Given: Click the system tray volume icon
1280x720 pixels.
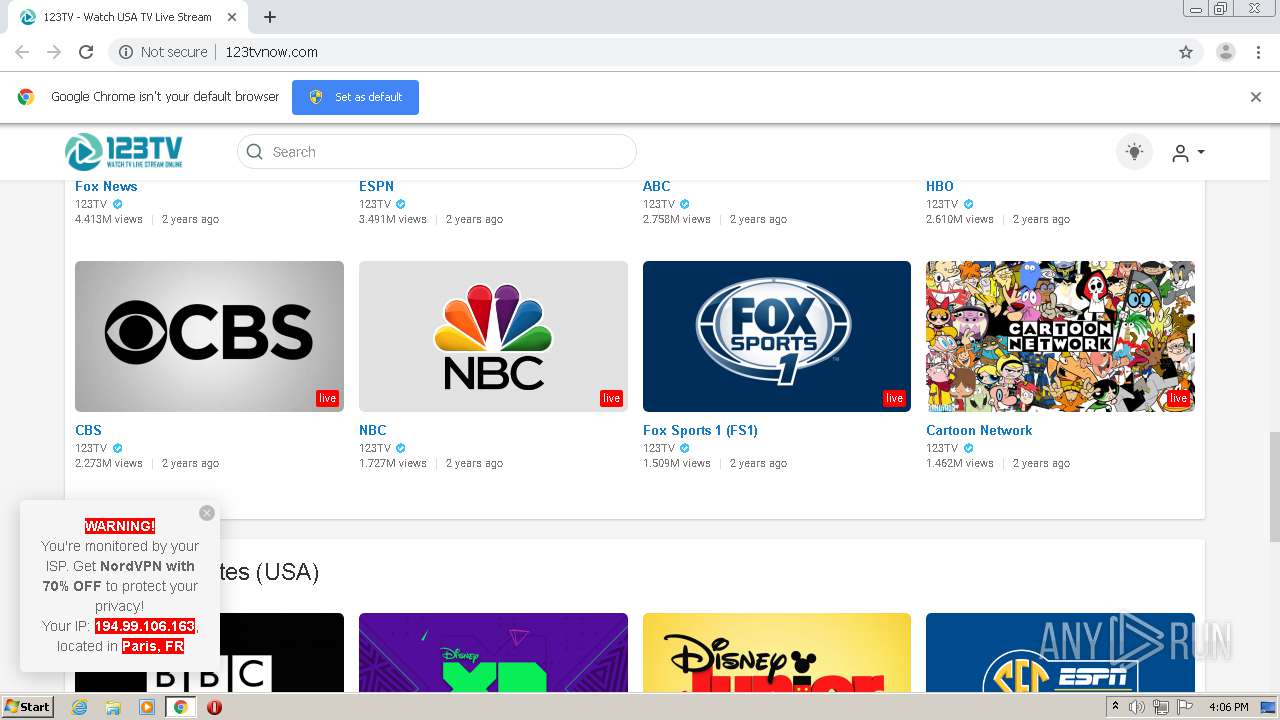Looking at the screenshot, I should click(x=1137, y=707).
